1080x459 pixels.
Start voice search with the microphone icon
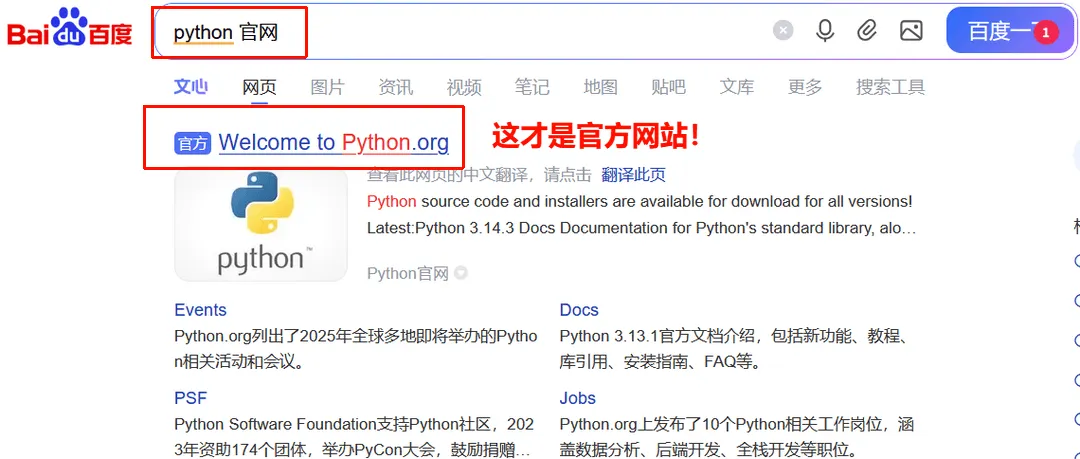point(824,30)
